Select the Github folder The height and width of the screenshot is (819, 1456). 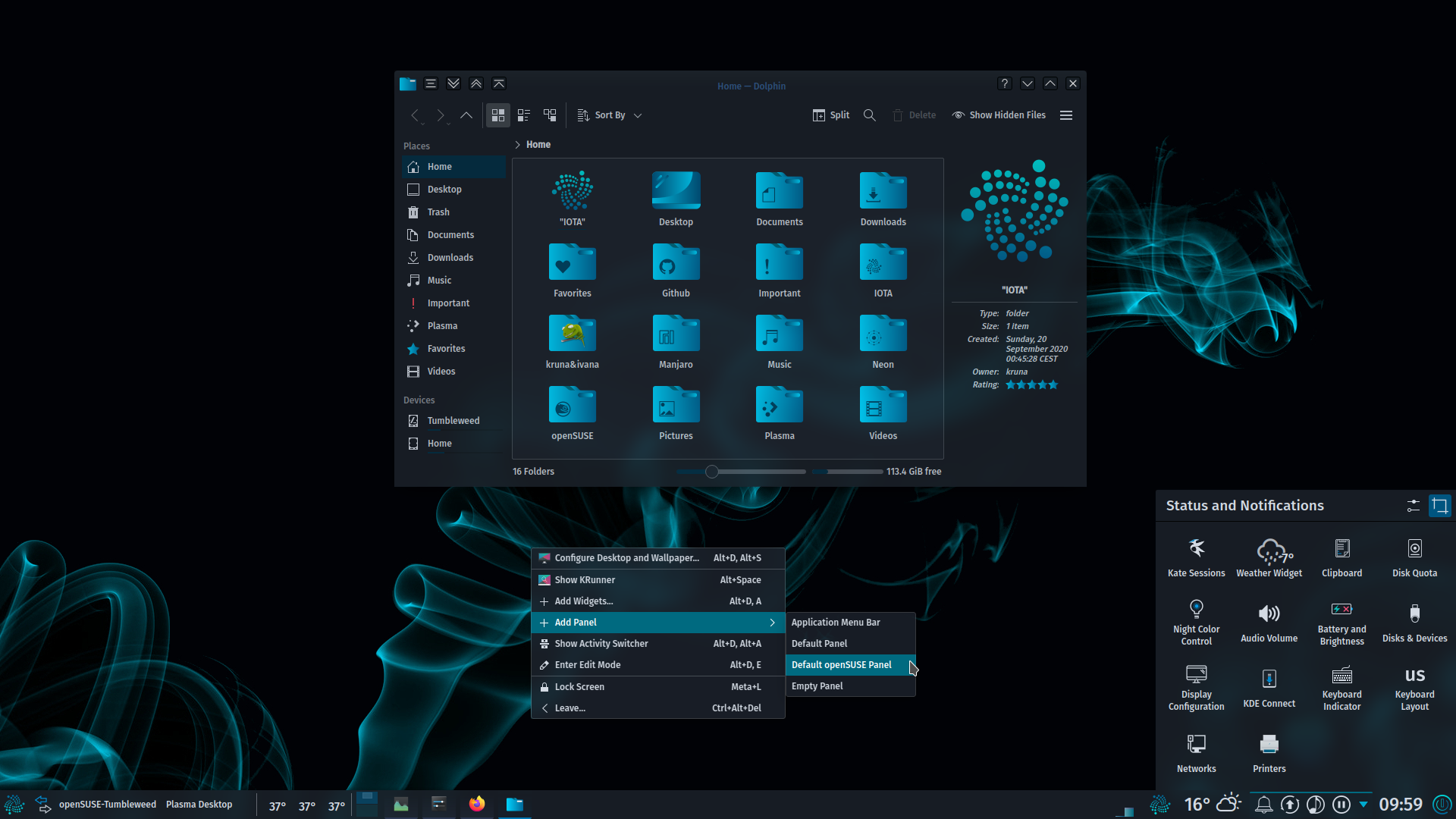[676, 271]
